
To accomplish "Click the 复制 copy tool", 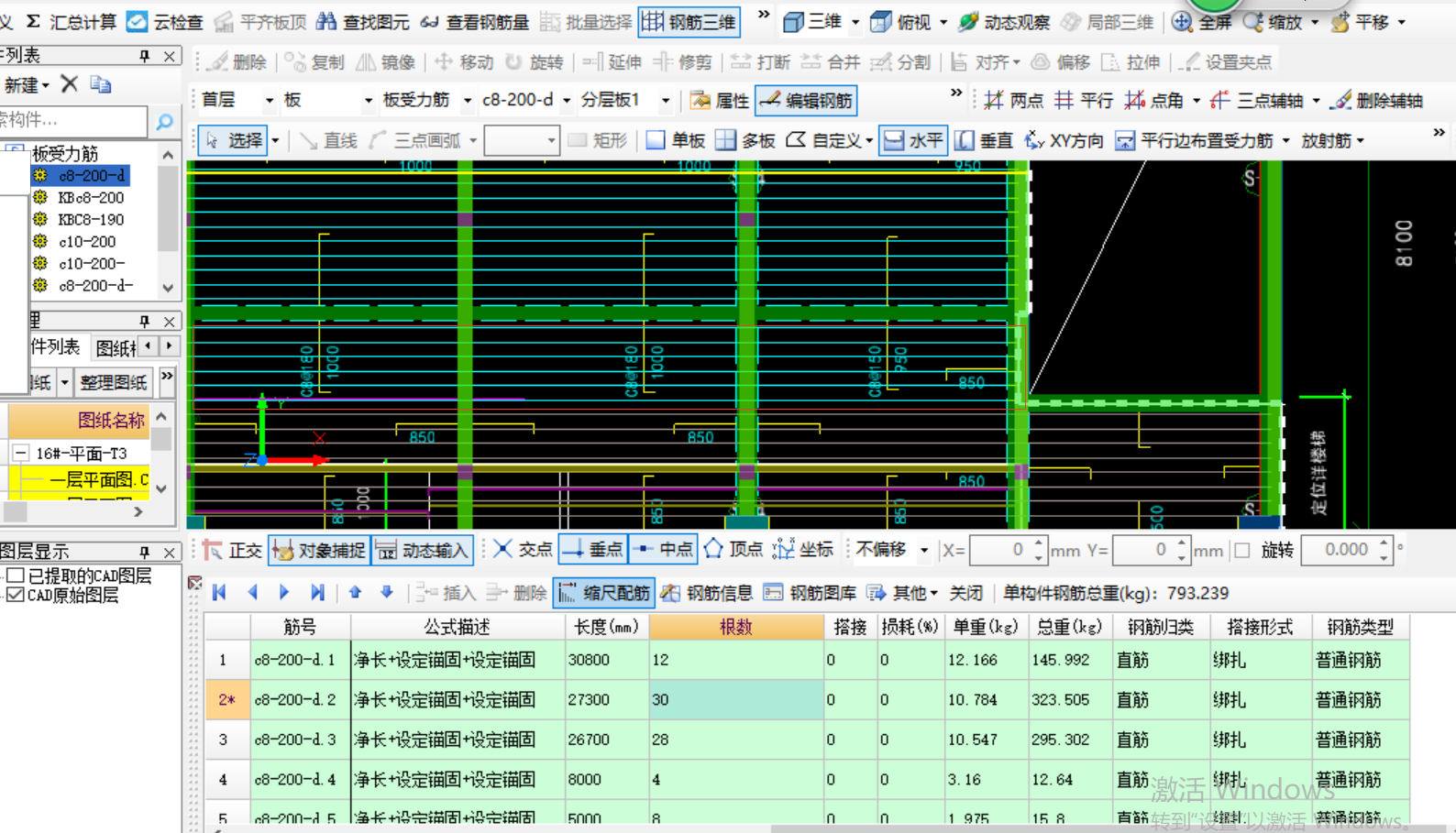I will pos(314,61).
